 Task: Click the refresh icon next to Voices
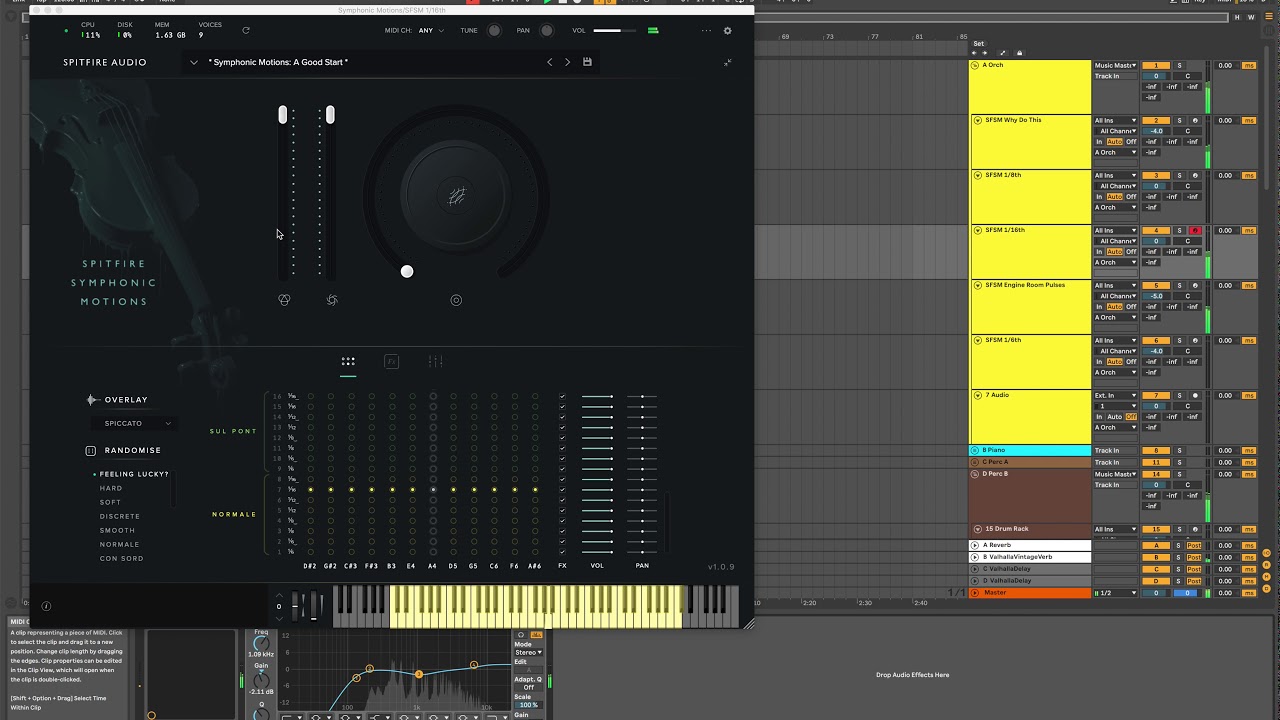(x=246, y=30)
